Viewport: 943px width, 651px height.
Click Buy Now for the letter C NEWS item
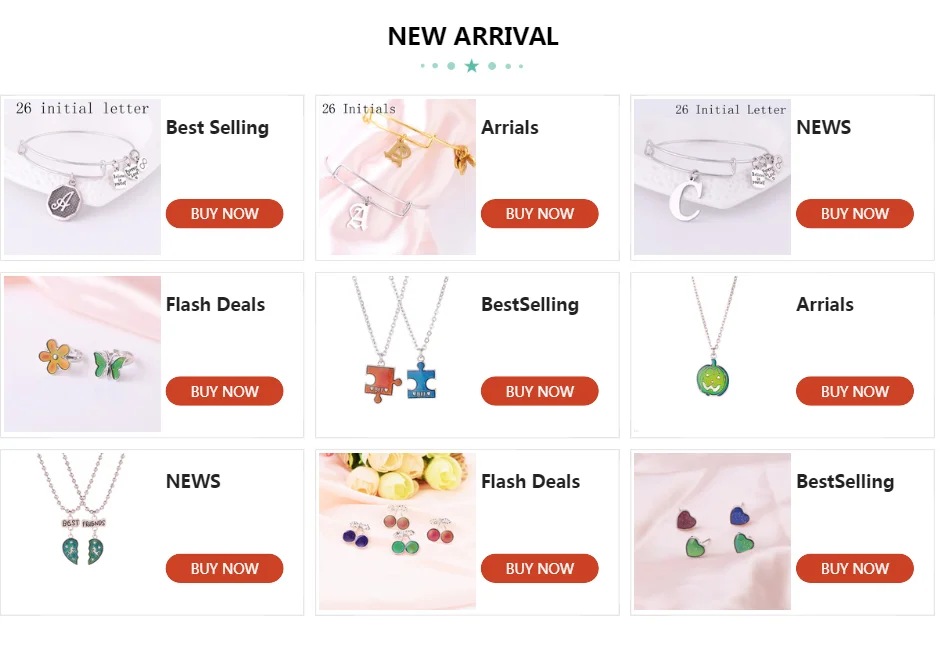click(855, 214)
